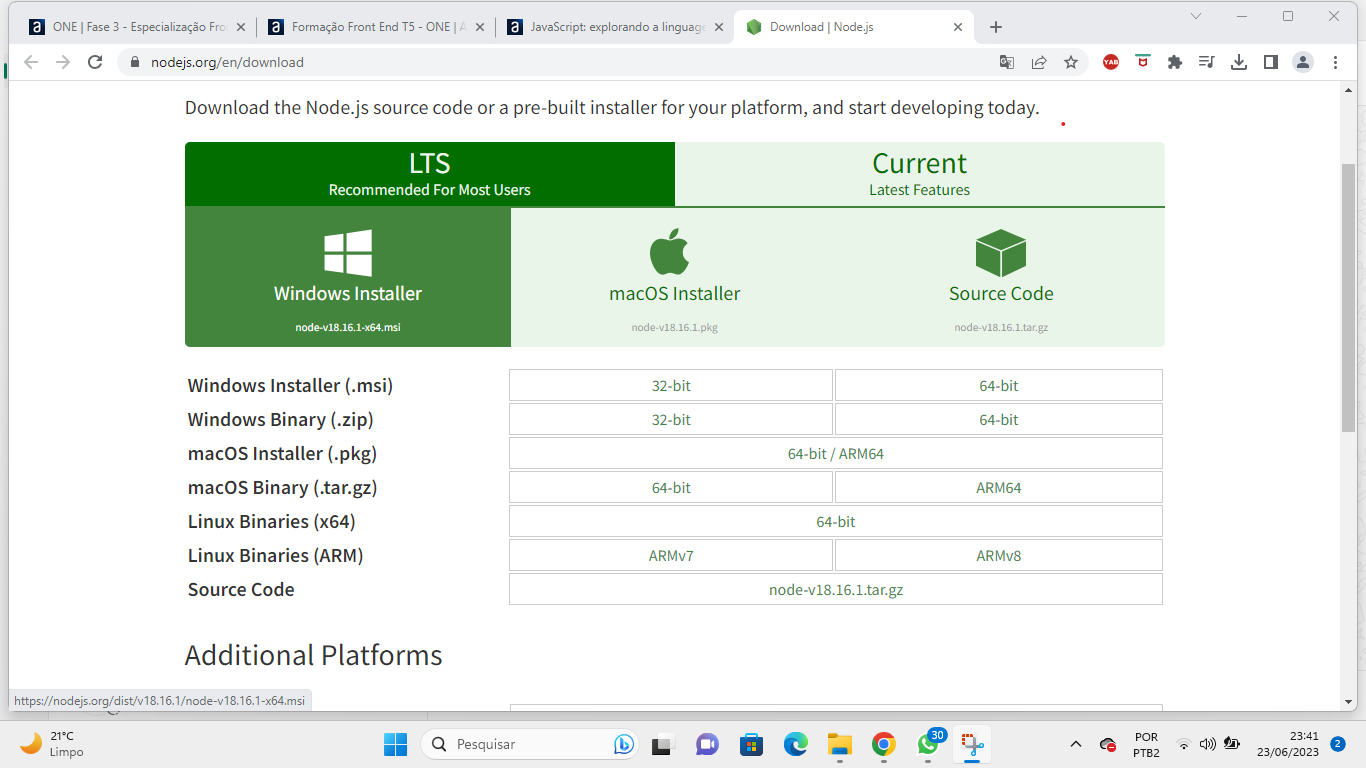Viewport: 1366px width, 768px height.
Task: Open a new browser tab
Action: coord(995,27)
